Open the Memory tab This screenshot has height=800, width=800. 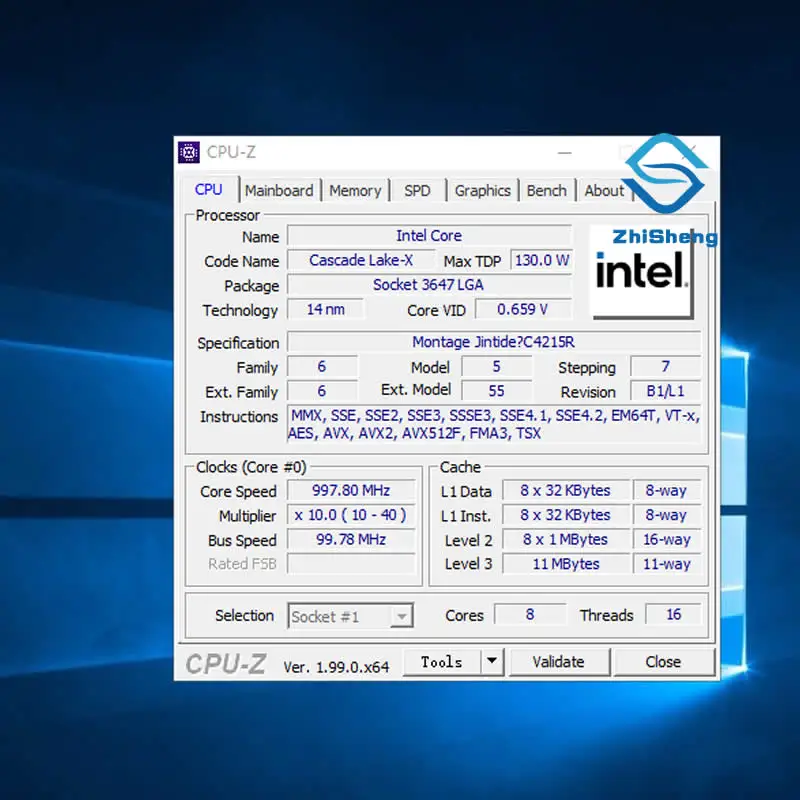coord(355,190)
